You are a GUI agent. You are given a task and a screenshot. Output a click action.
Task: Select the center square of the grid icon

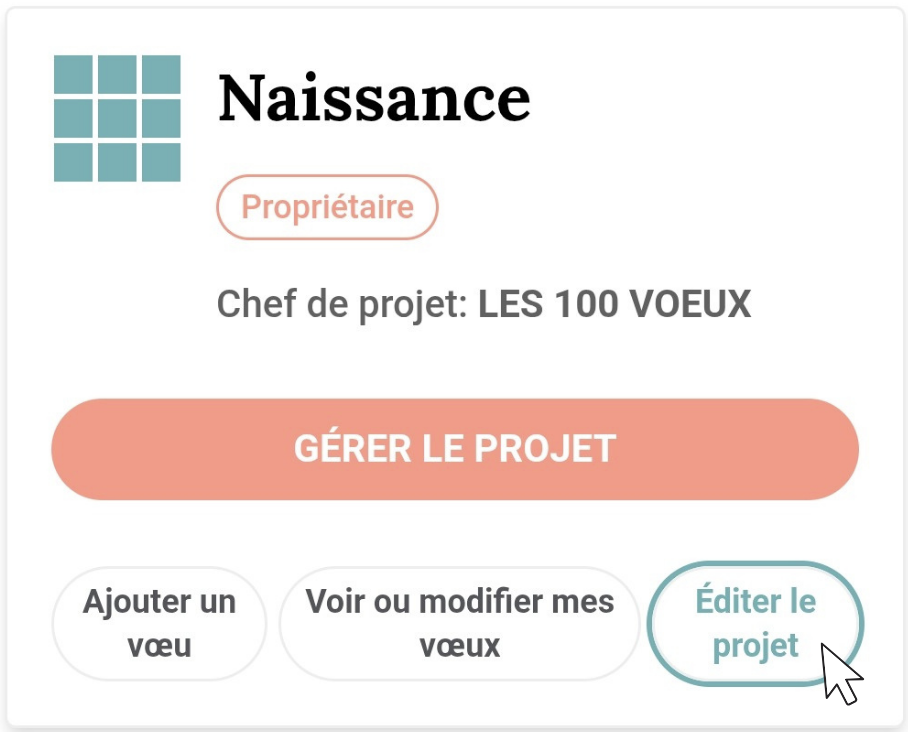(x=117, y=118)
